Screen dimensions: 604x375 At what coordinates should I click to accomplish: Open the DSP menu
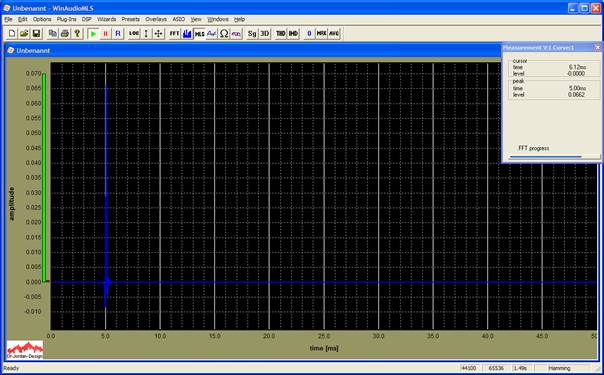[x=86, y=19]
